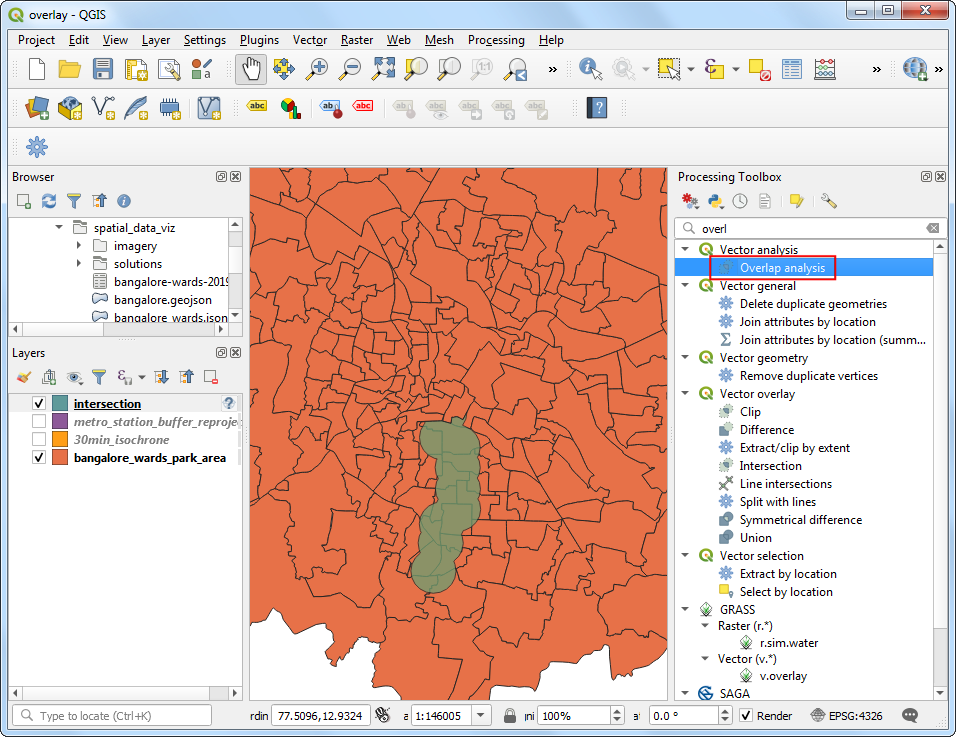Open processing History via clock icon

point(739,201)
